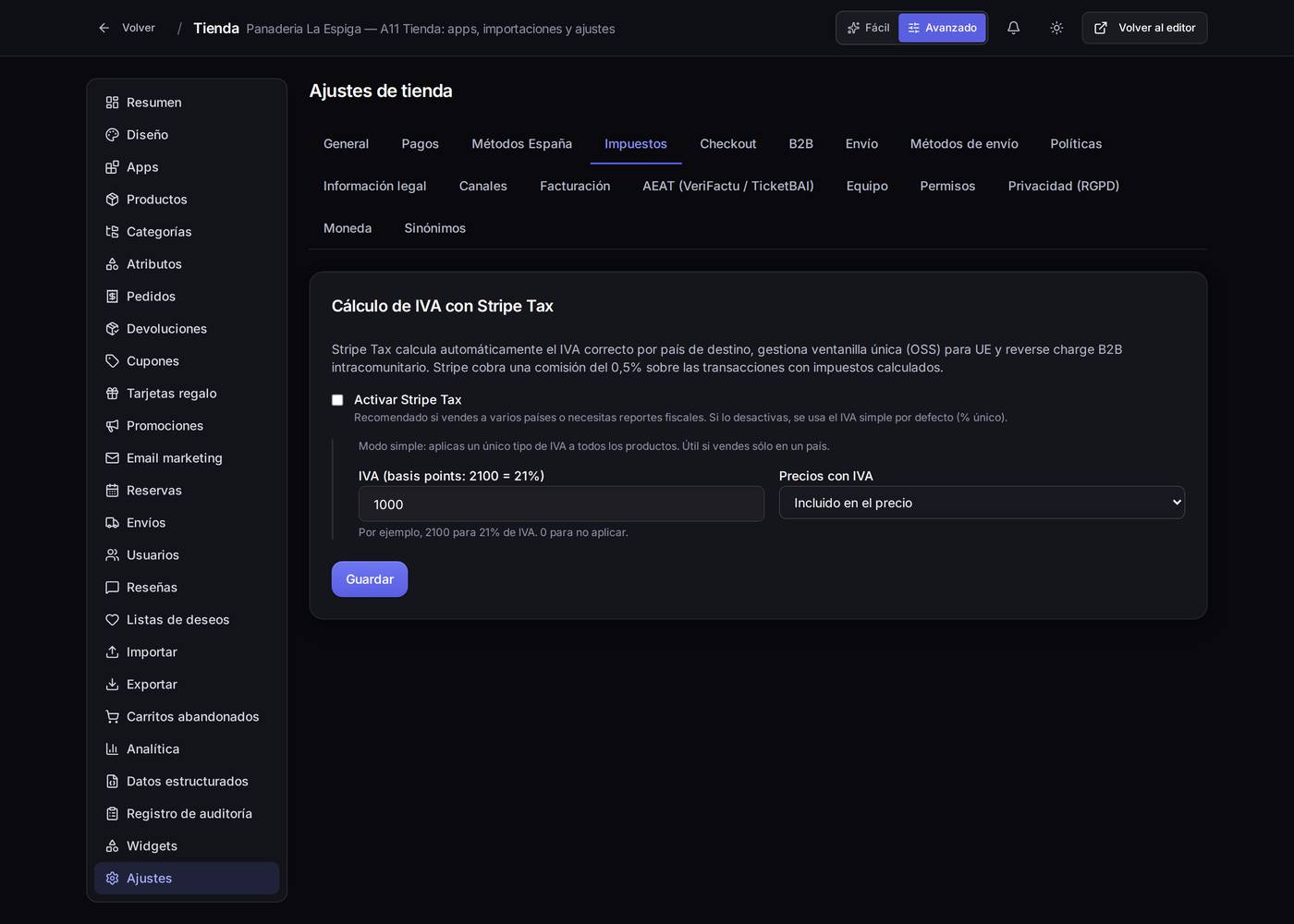Click the Pedidos receipt icon
This screenshot has height=924, width=1294.
tap(112, 297)
